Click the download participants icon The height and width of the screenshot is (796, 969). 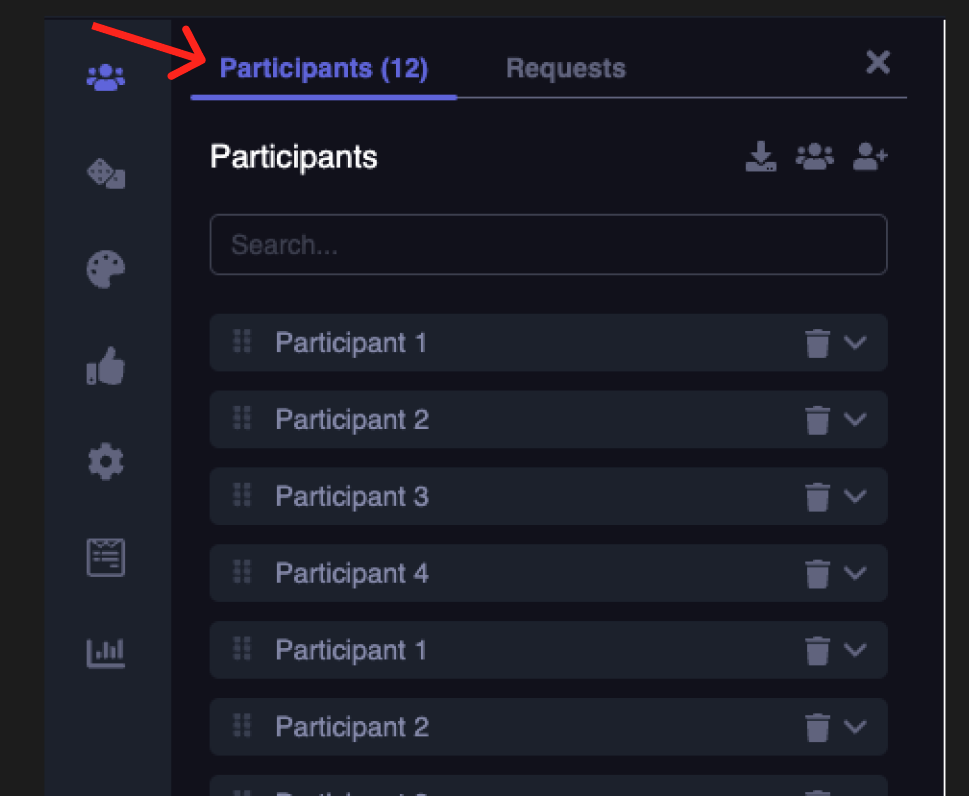[x=761, y=157]
